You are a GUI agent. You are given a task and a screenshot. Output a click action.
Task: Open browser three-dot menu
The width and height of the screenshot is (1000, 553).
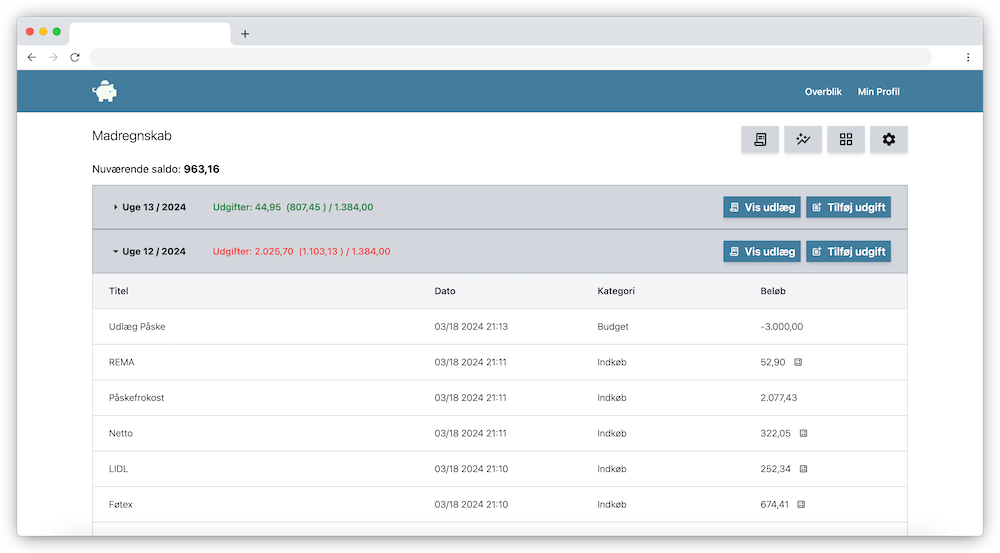(968, 57)
